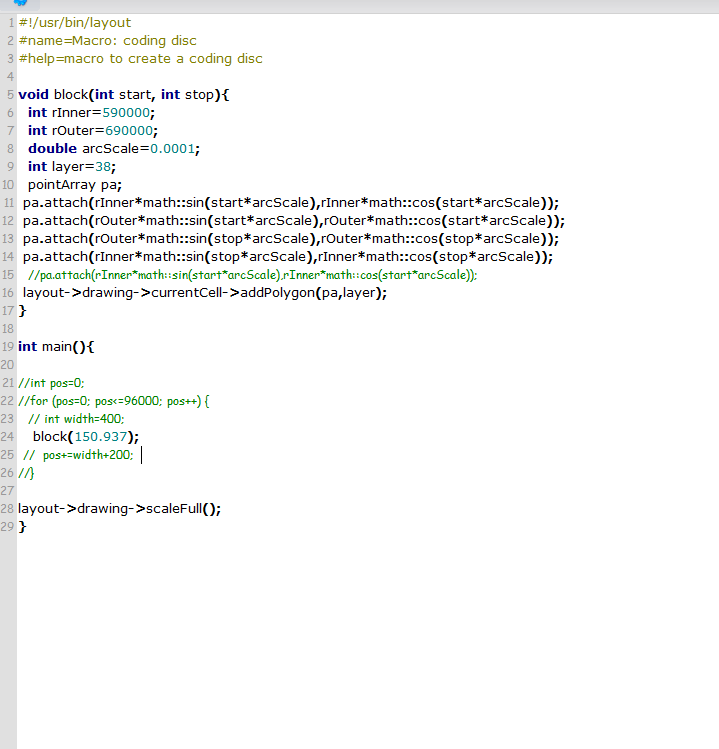Click the line 11 pa.attach rInner start statement
Screen dimensions: 719x749
pyautogui.click(x=290, y=203)
